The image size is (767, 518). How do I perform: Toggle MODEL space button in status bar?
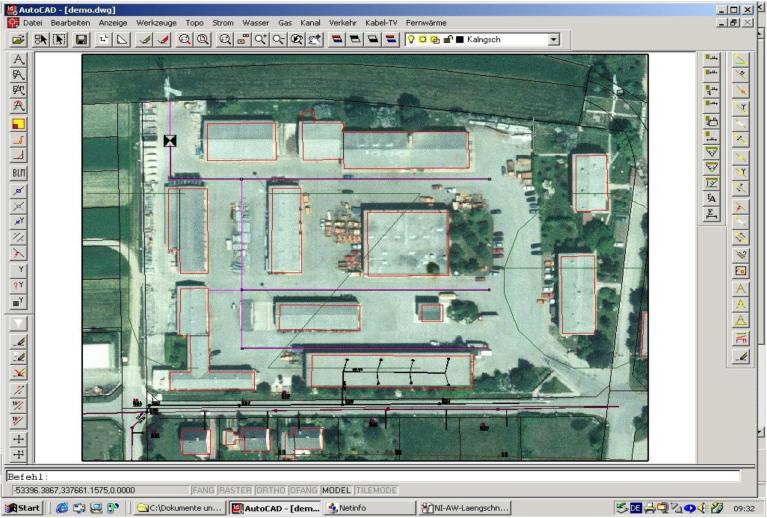pos(336,490)
